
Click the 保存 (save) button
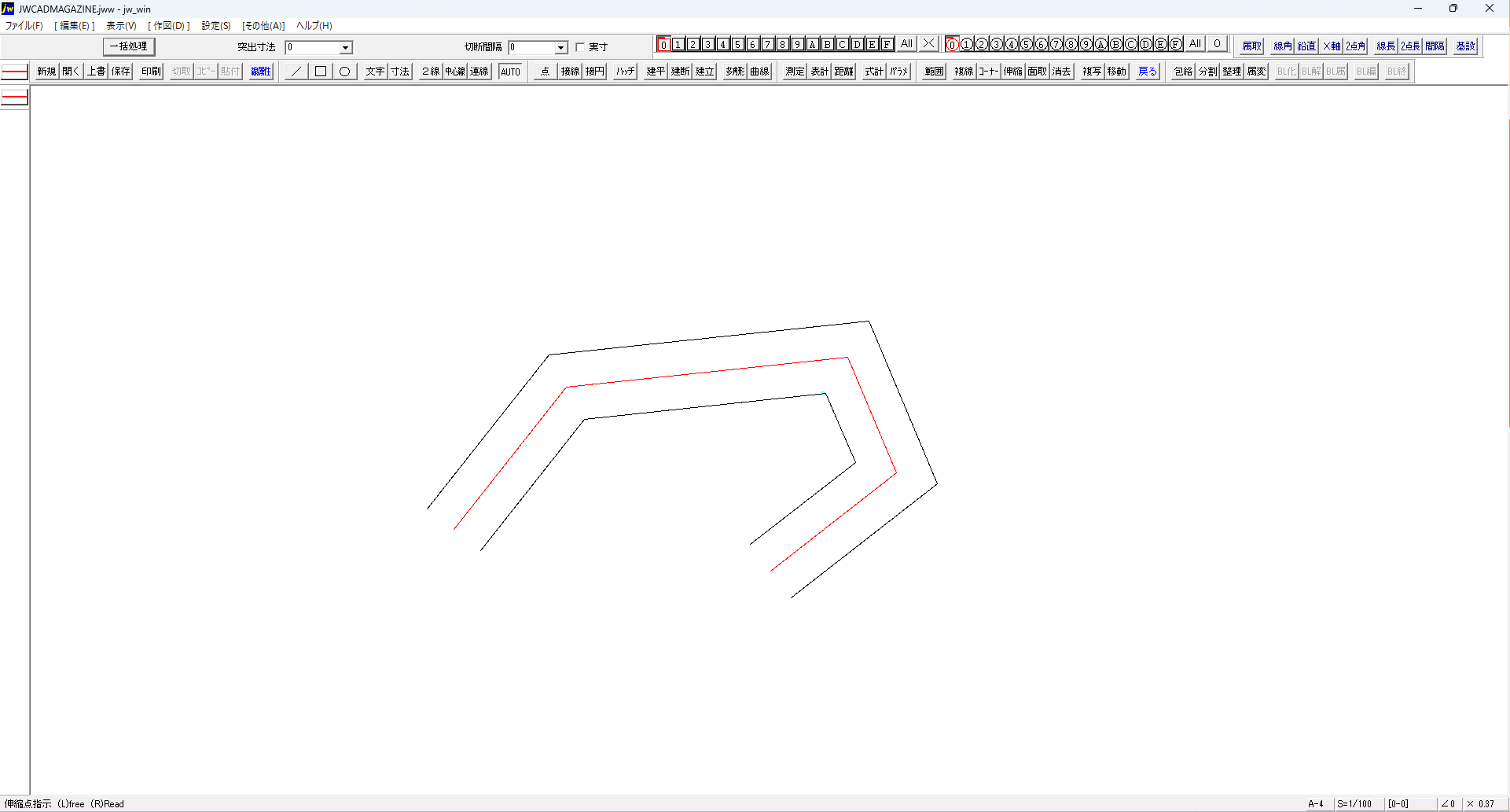pyautogui.click(x=120, y=72)
